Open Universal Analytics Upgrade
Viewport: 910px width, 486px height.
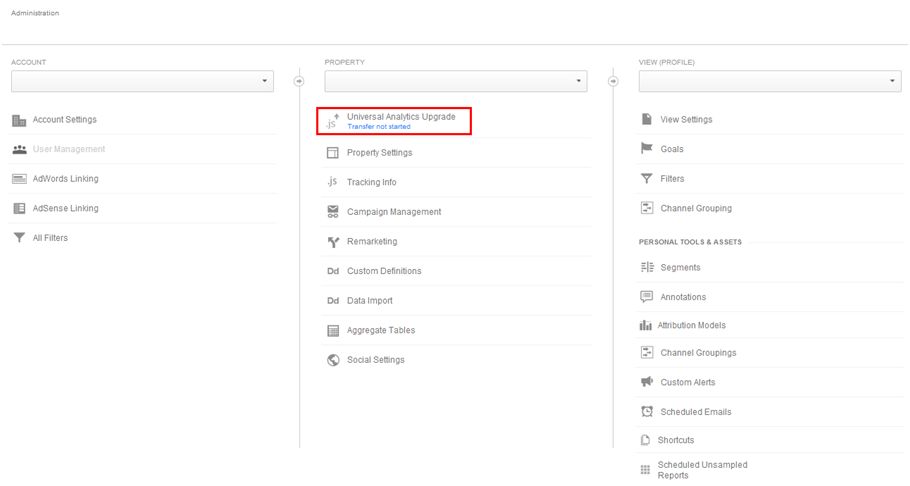401,117
